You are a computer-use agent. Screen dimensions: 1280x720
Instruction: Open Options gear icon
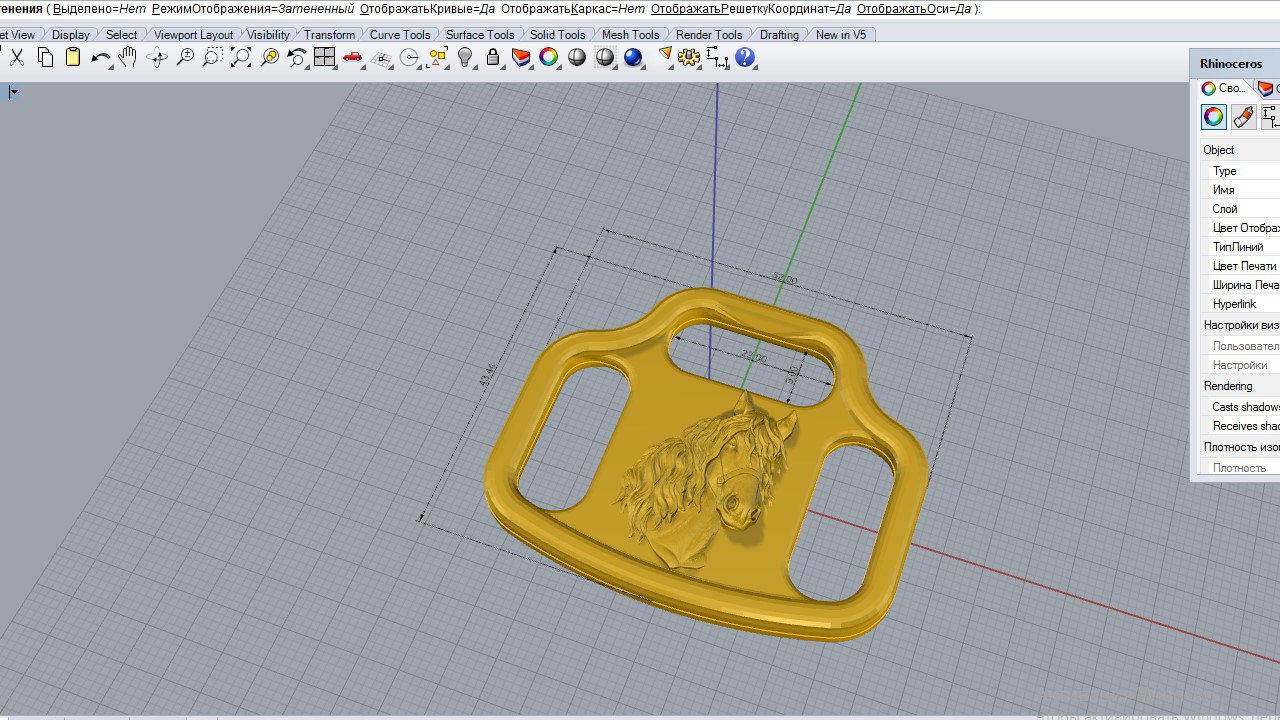click(x=688, y=58)
